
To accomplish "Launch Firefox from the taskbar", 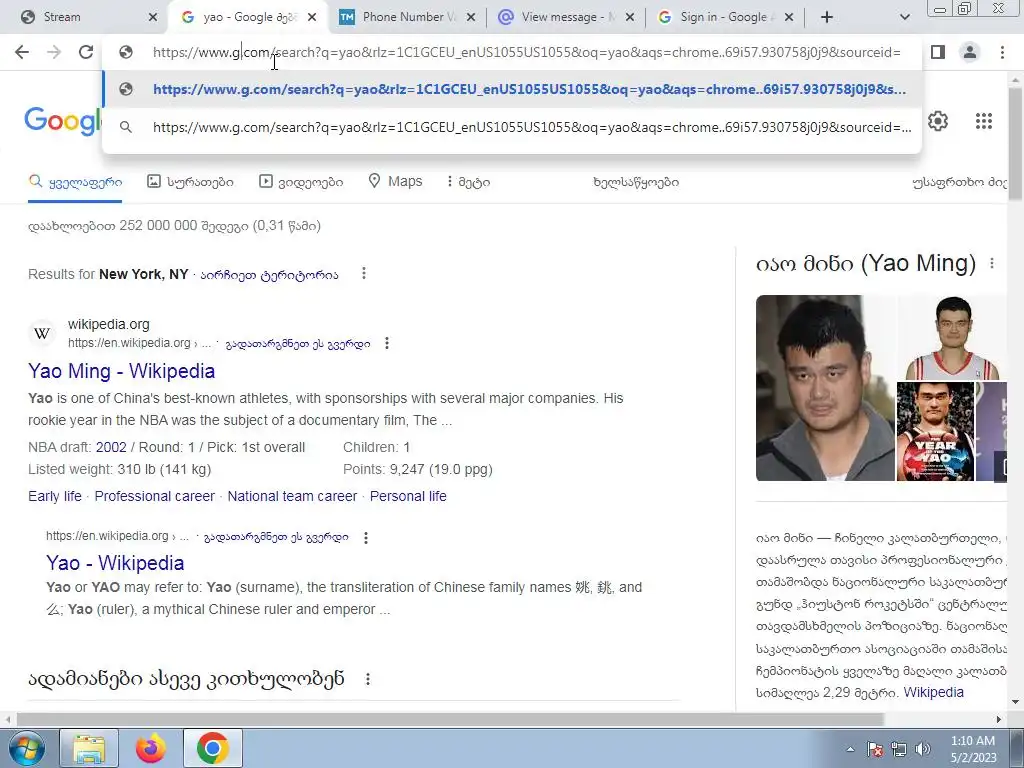I will 151,748.
